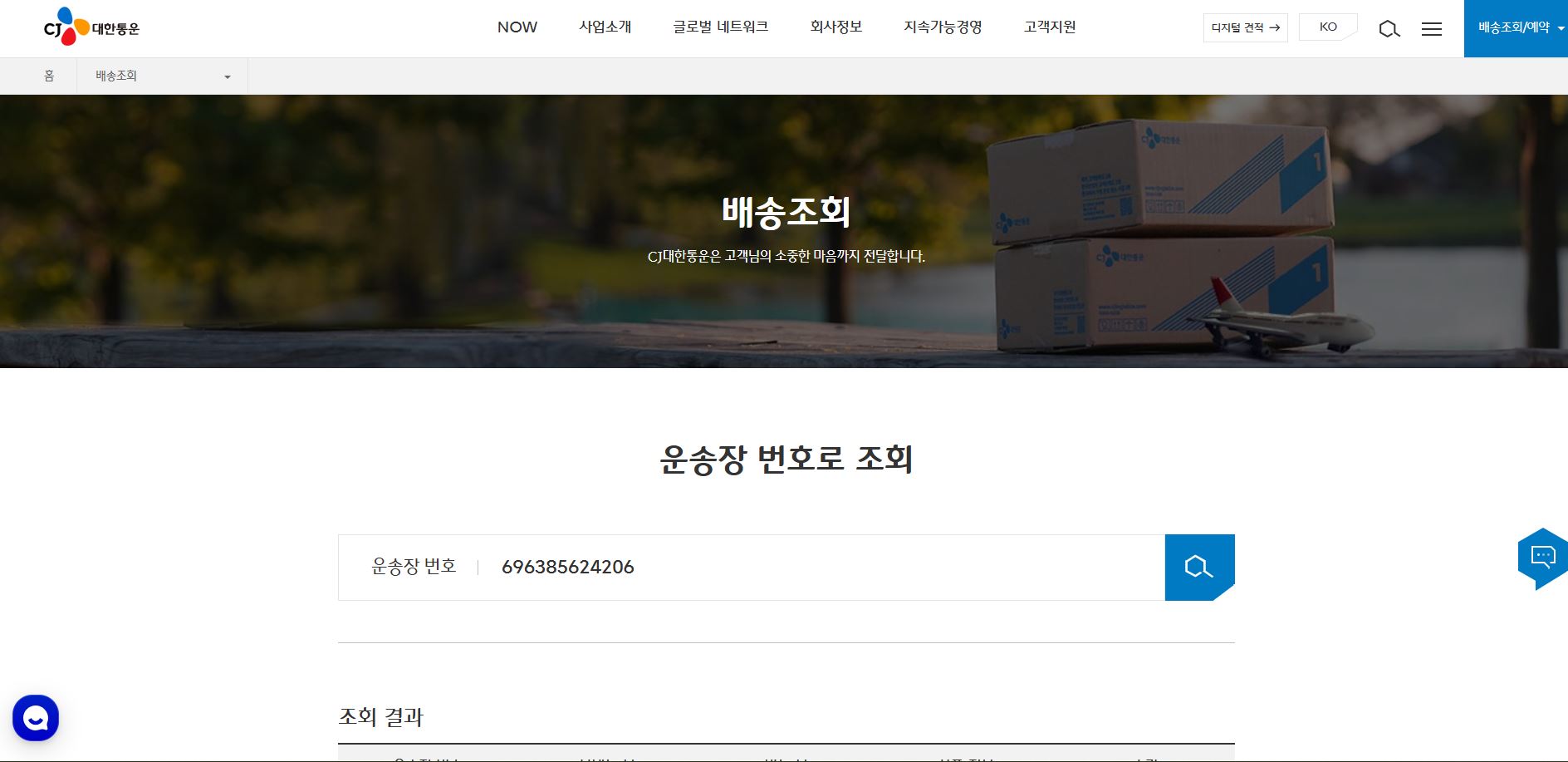Open the hexagon chat inquiry widget
The height and width of the screenshot is (762, 1568).
1542,558
